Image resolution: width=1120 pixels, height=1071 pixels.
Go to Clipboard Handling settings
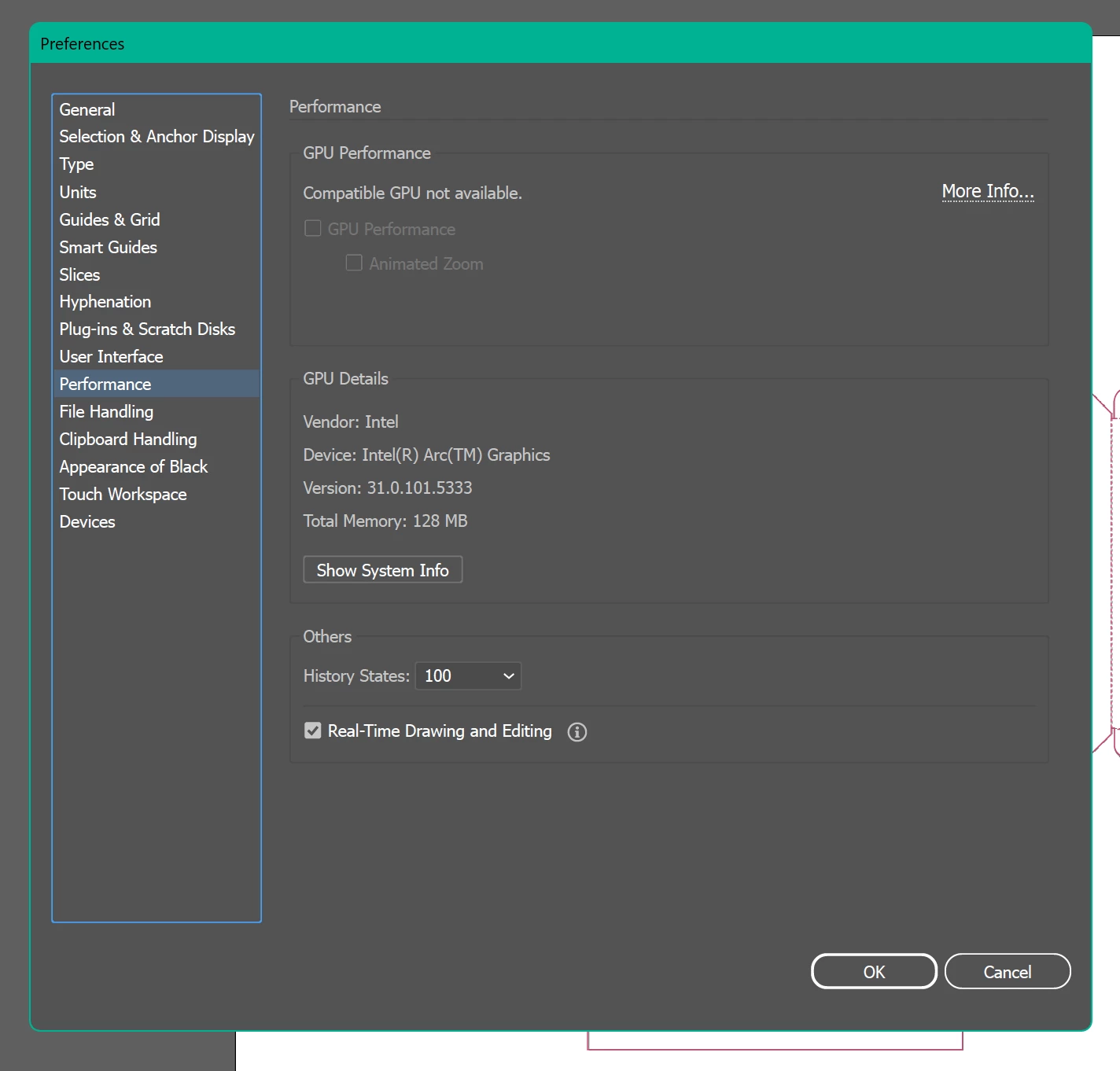[156, 439]
